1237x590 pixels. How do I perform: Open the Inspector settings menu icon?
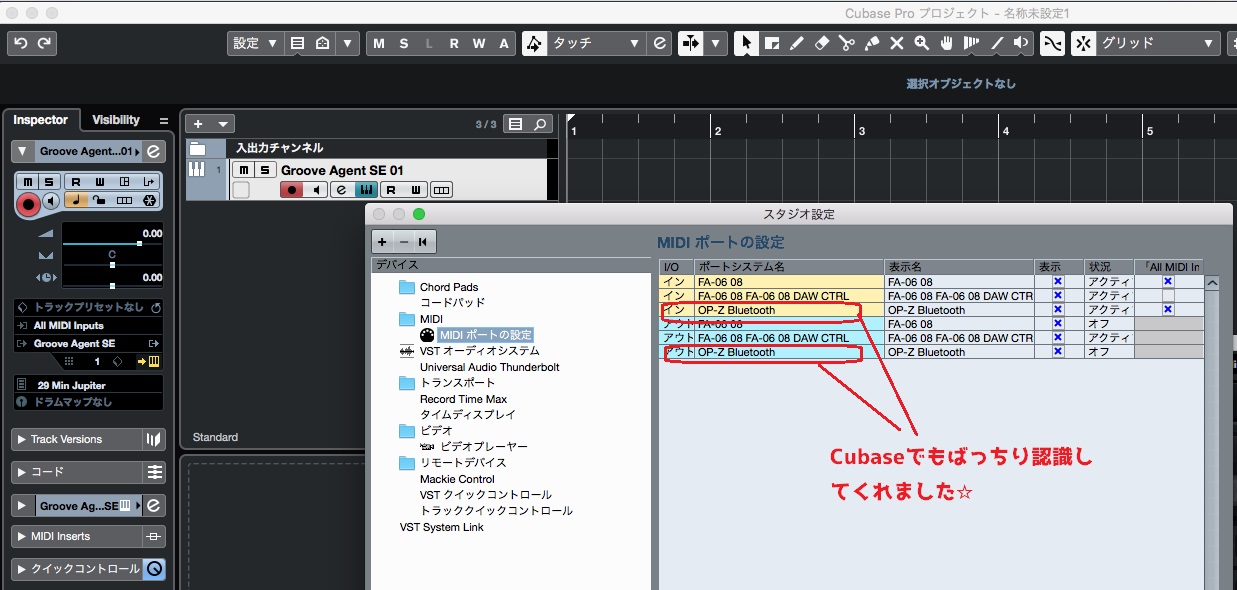pos(164,121)
